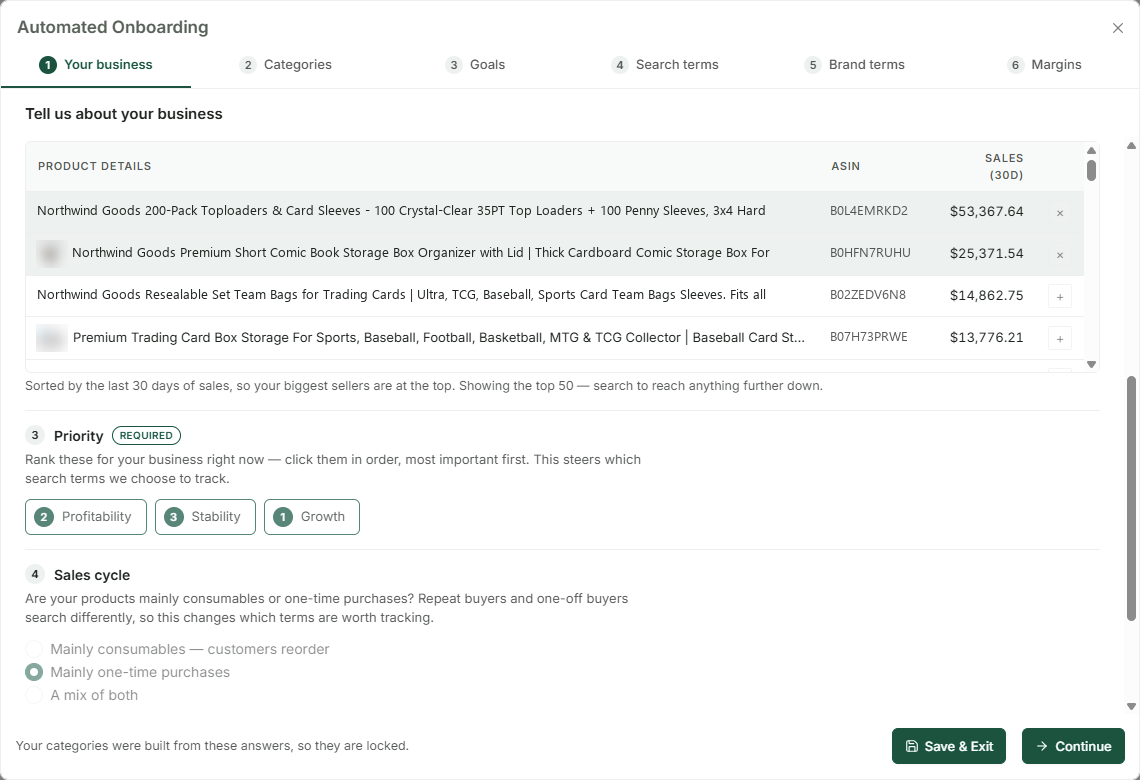Click the product table scrollbar thumb
The width and height of the screenshot is (1140, 780).
click(1091, 170)
